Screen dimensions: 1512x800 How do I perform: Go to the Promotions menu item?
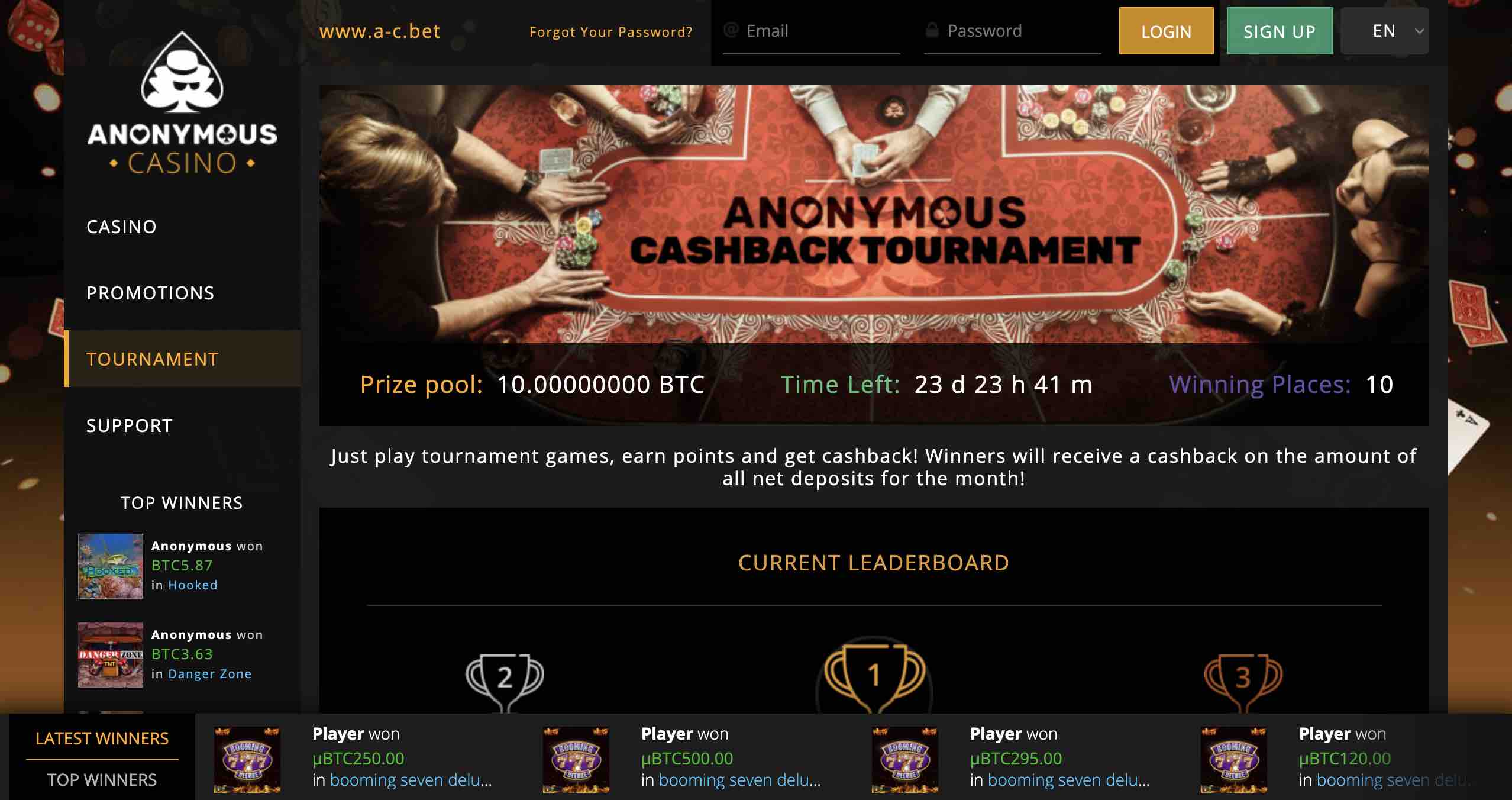[x=150, y=293]
